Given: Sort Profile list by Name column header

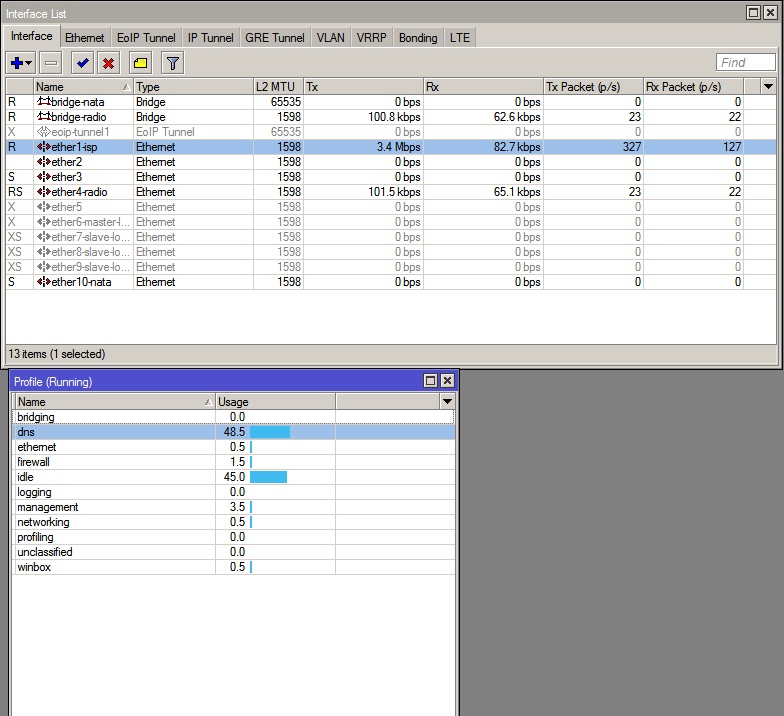Looking at the screenshot, I should 114,402.
